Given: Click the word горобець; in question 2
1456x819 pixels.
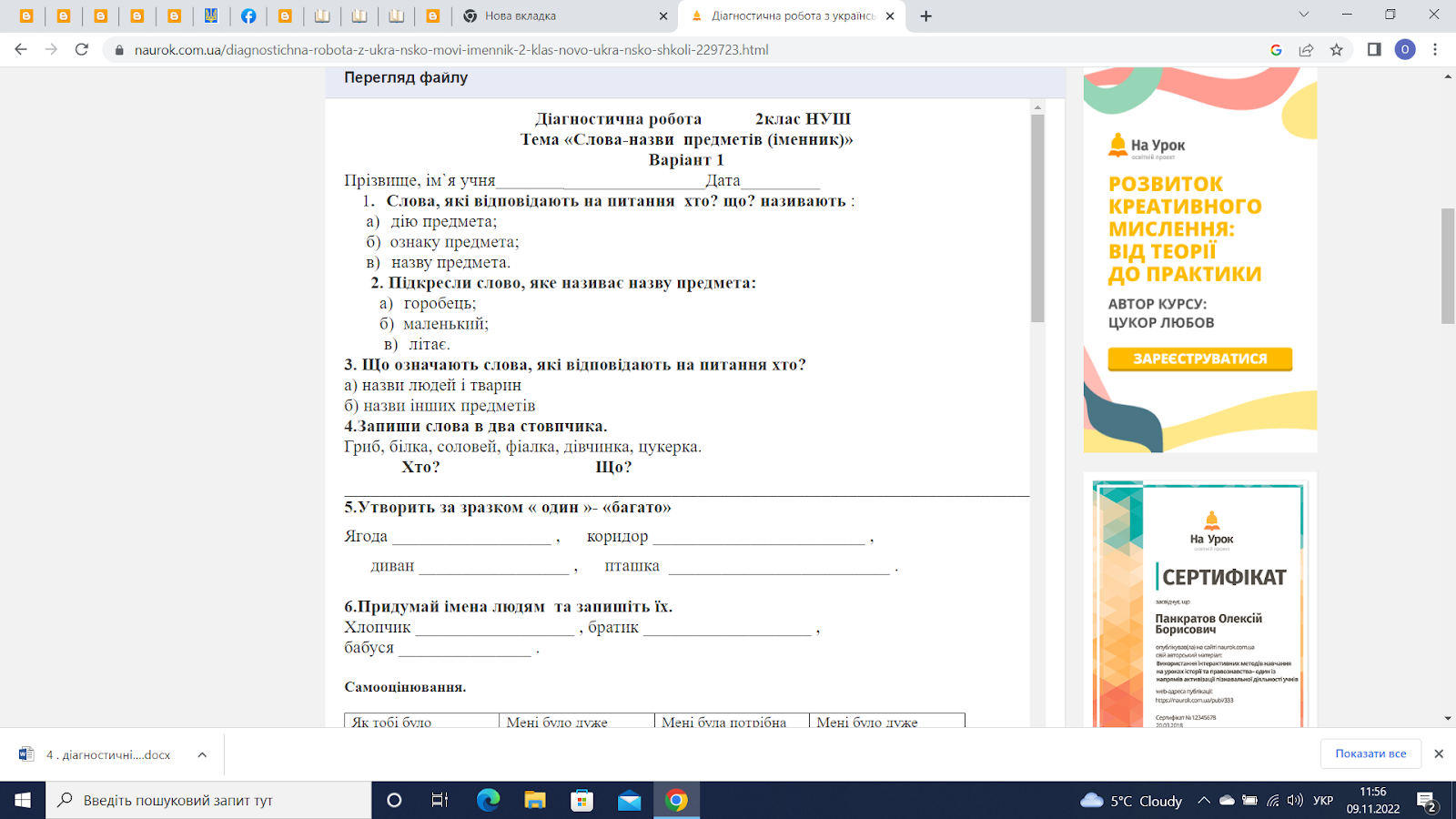Looking at the screenshot, I should click(440, 303).
